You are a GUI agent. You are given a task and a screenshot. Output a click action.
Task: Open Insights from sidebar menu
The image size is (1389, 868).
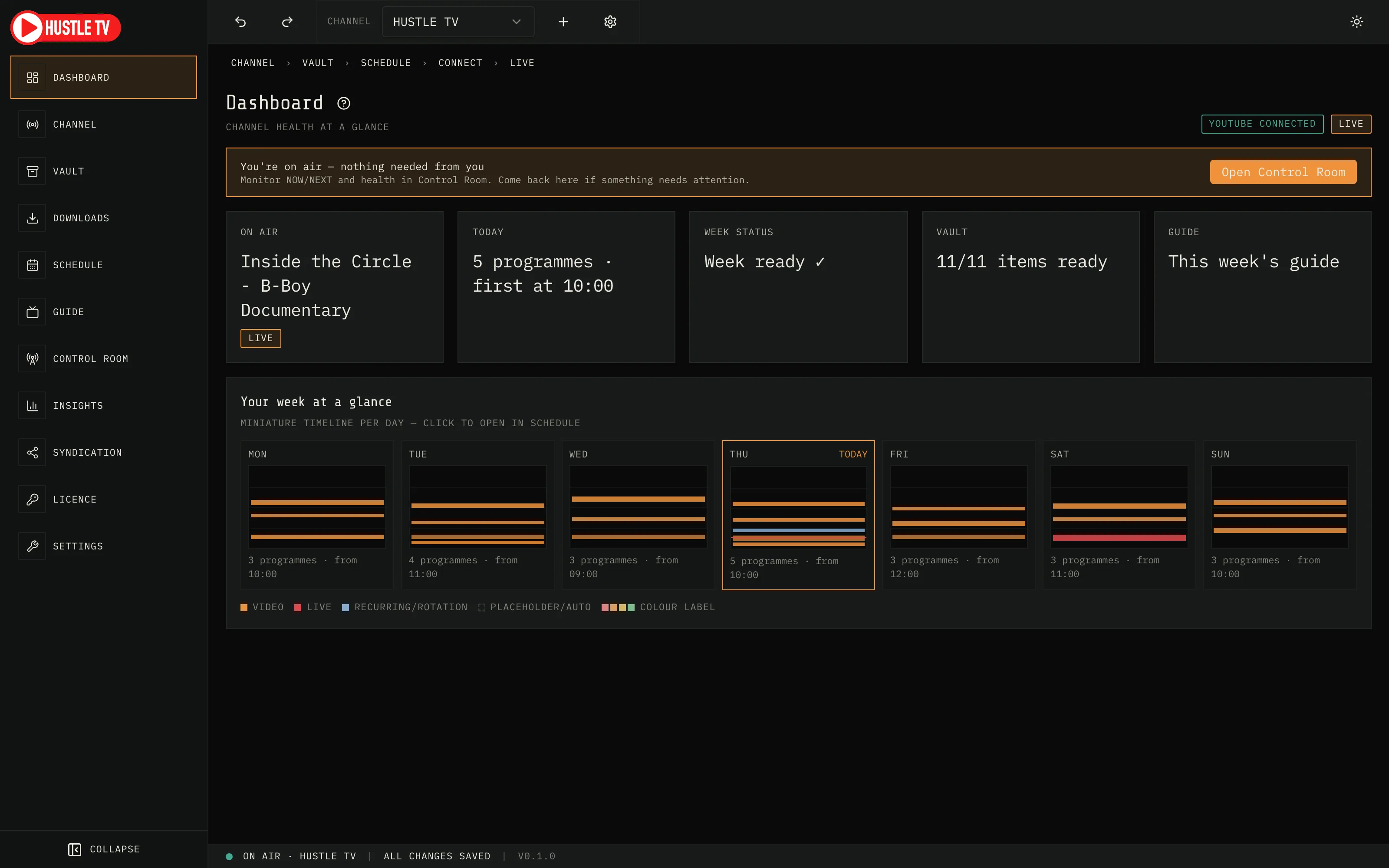click(103, 406)
